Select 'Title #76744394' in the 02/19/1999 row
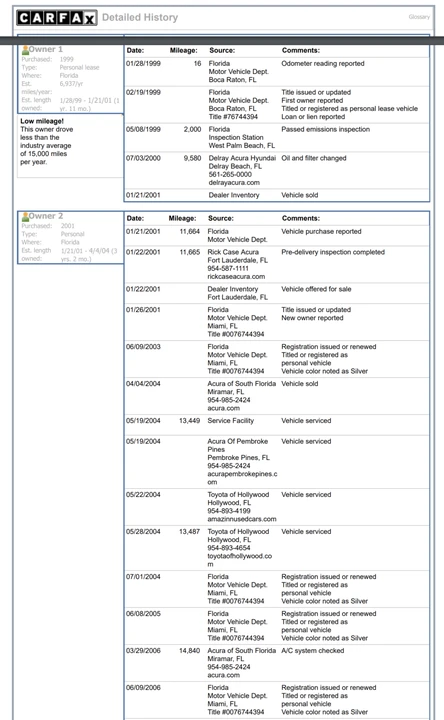444x720 pixels. pyautogui.click(x=233, y=117)
